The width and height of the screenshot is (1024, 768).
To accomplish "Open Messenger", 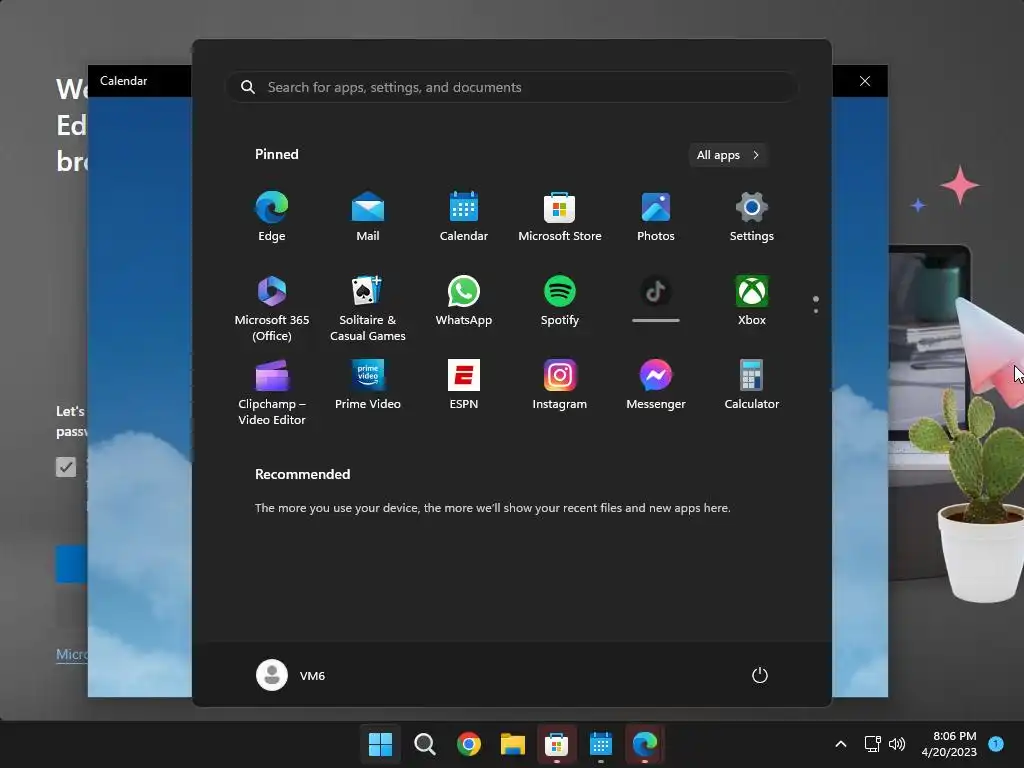I will coord(656,385).
